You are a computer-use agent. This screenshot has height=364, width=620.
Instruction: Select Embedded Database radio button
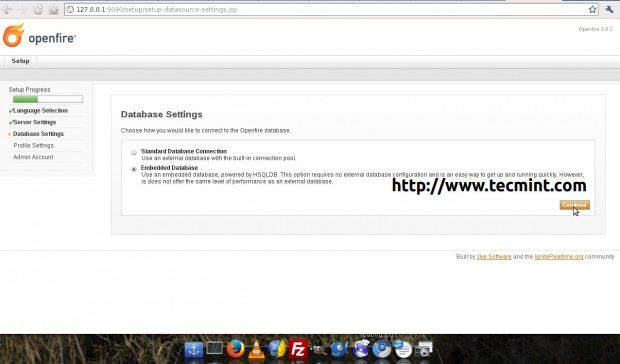click(134, 169)
